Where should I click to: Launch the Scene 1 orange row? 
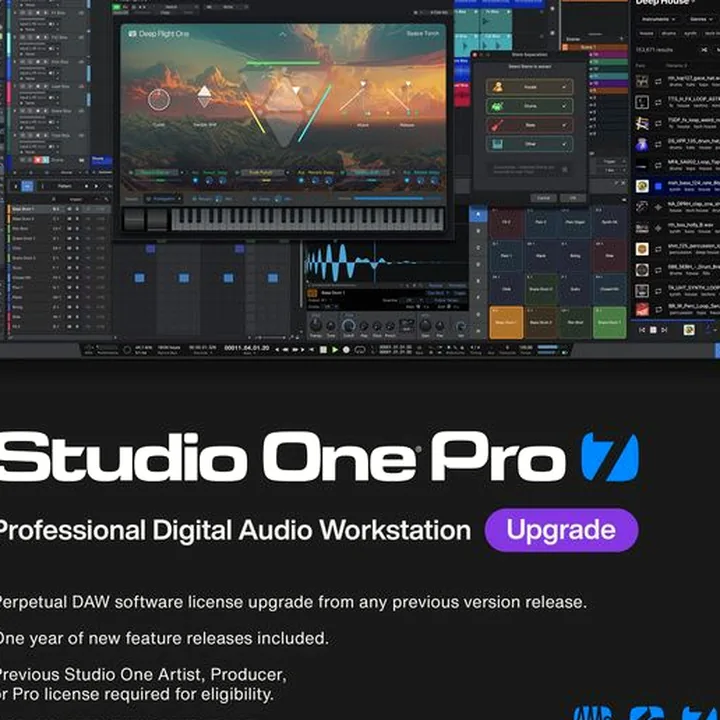(x=596, y=47)
